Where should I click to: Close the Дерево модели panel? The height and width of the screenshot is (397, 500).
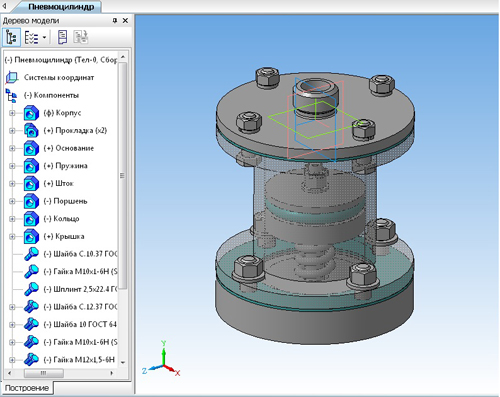click(125, 21)
